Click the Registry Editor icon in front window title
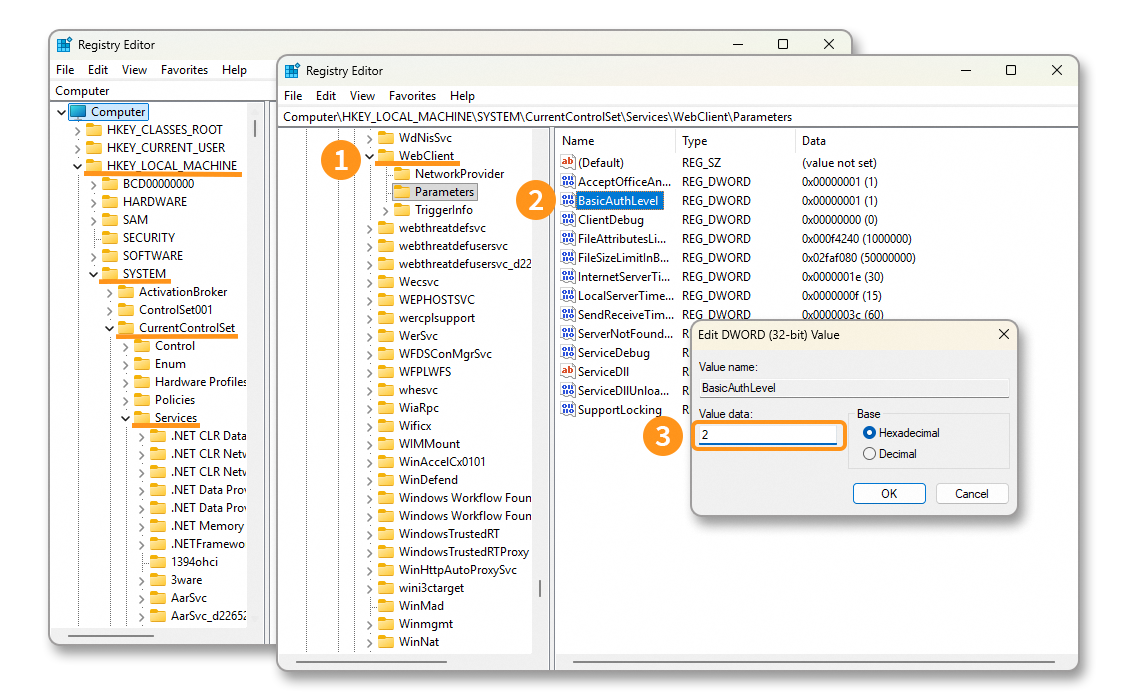Viewport: 1130px width, 700px height. coord(292,71)
